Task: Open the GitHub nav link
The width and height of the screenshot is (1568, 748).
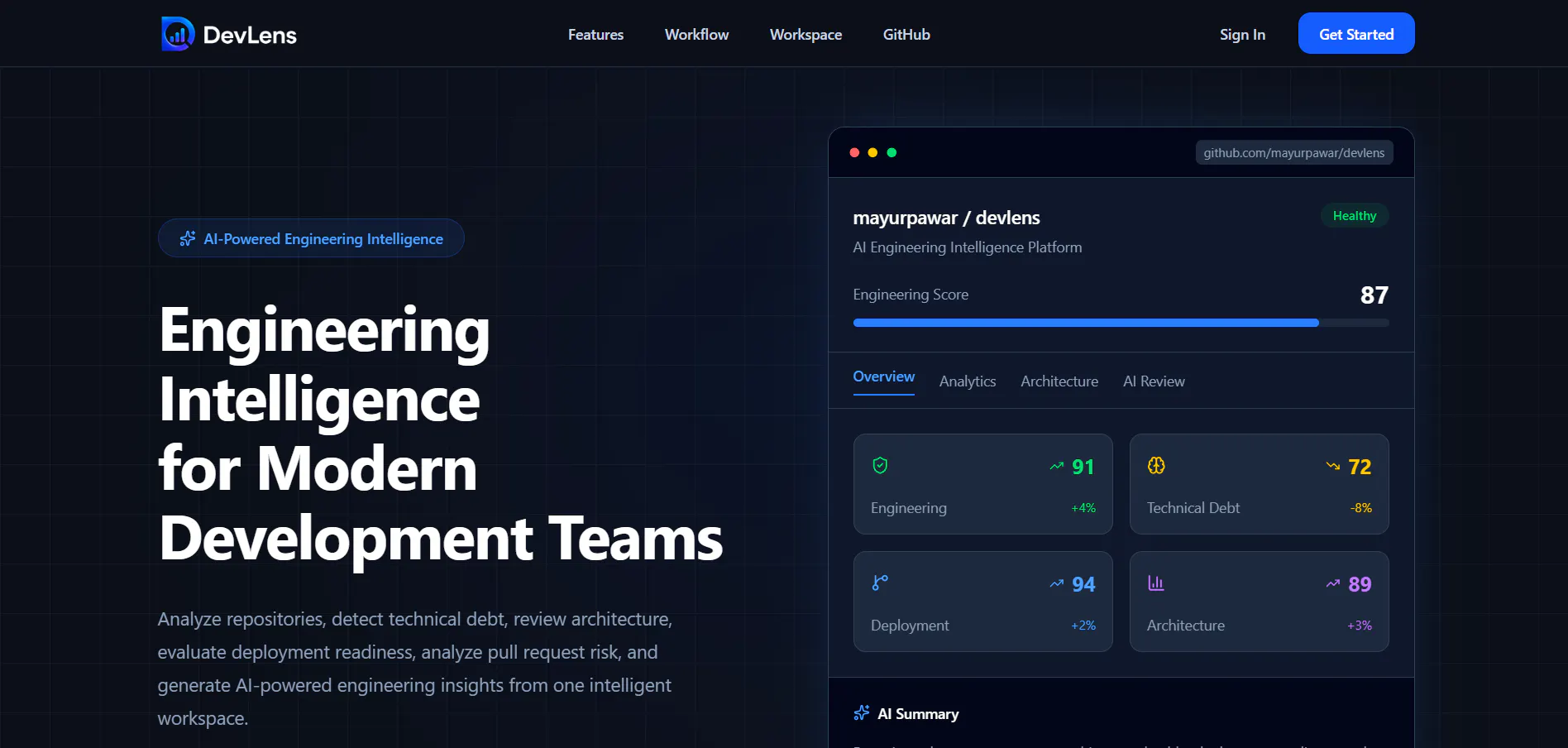Action: click(906, 35)
